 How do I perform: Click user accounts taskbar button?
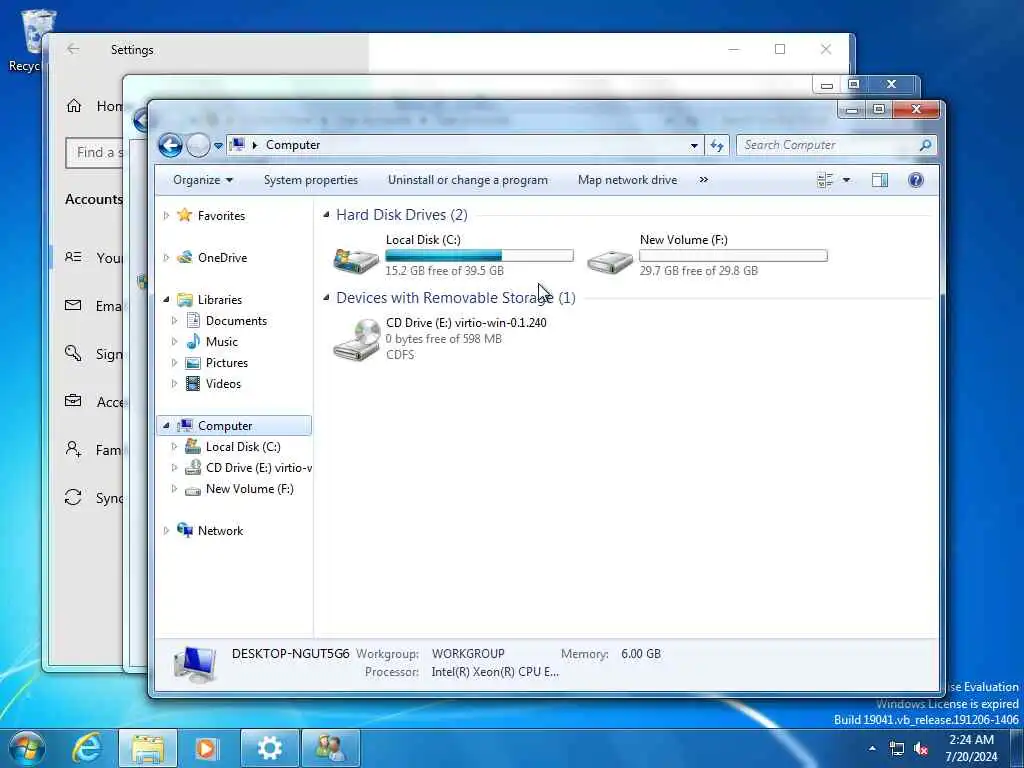point(330,748)
